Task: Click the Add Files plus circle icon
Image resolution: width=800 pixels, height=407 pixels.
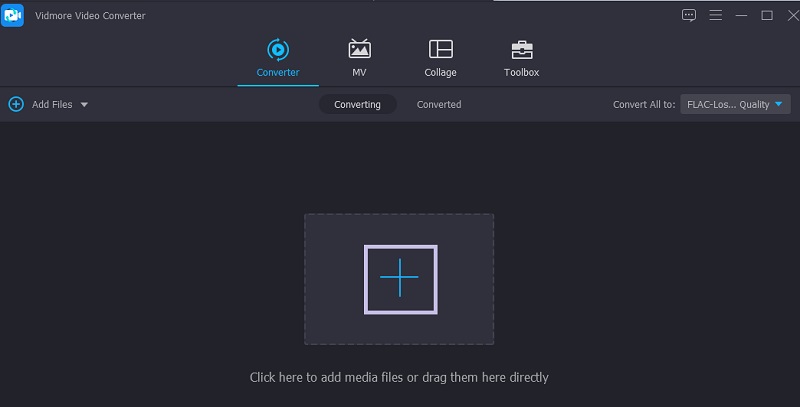Action: click(x=16, y=104)
